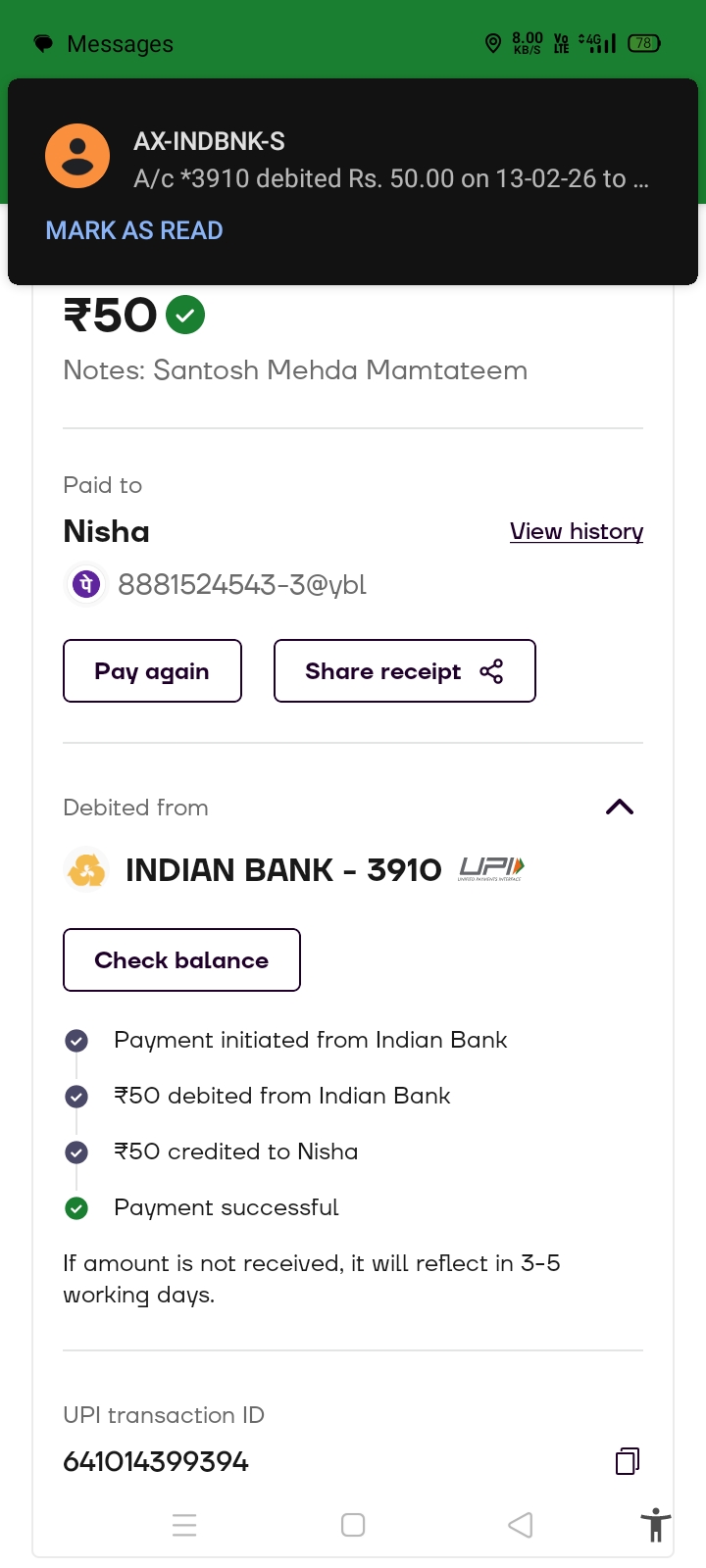Tap the Android back navigation button

click(x=521, y=1525)
